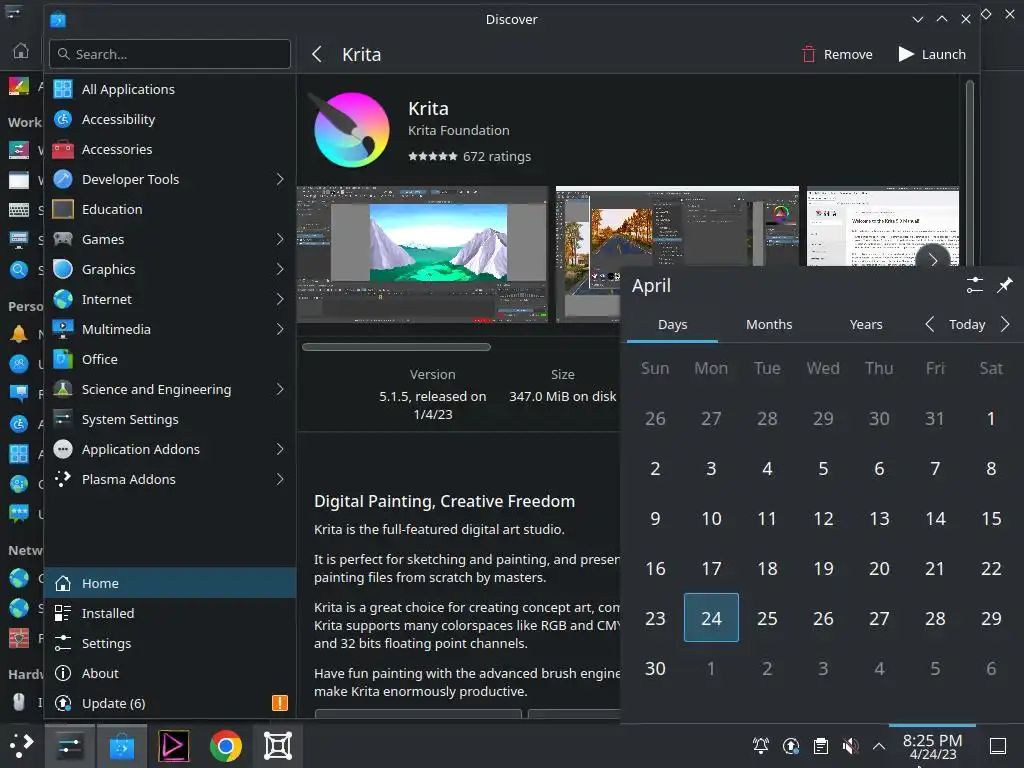Launch Krita

[932, 54]
